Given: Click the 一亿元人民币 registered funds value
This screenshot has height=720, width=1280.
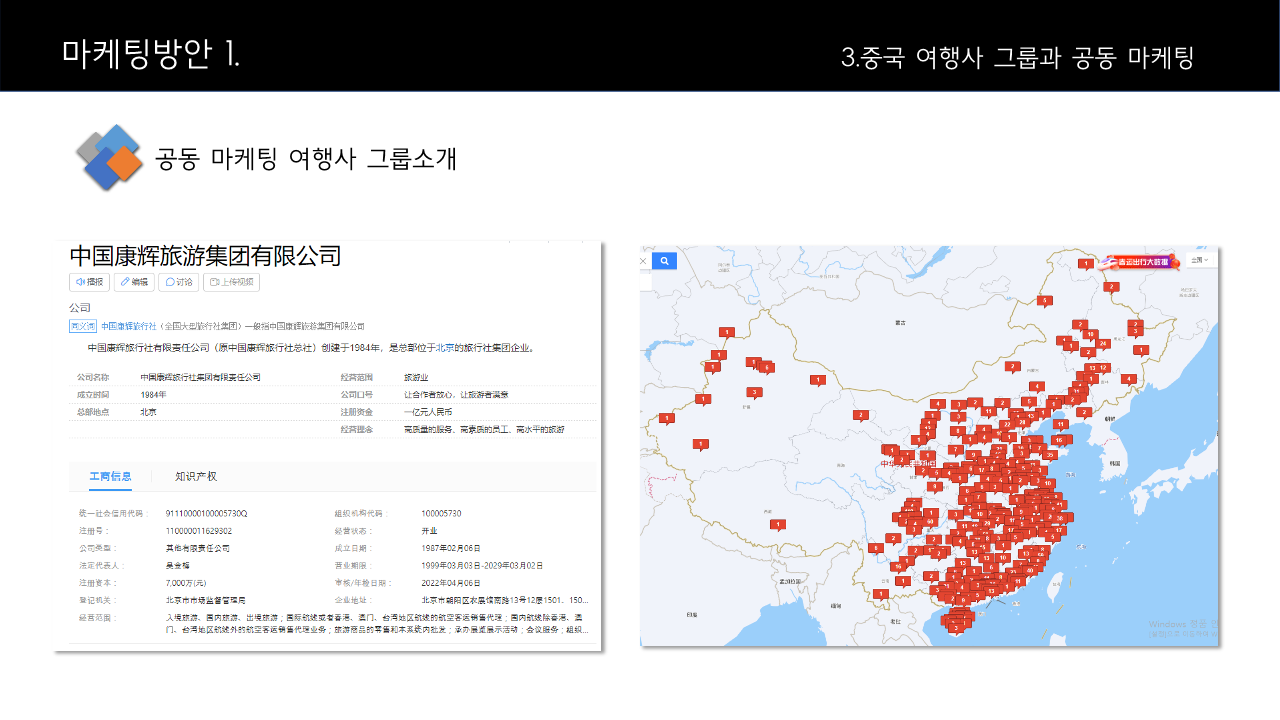Looking at the screenshot, I should [x=428, y=411].
